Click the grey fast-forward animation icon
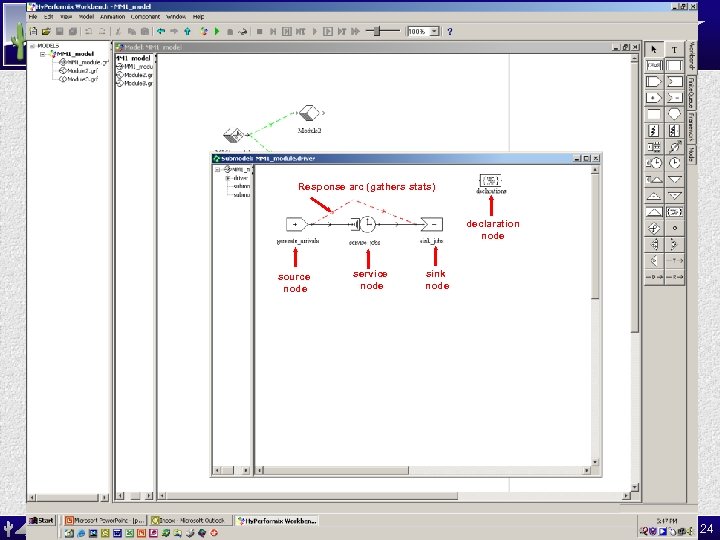Image resolution: width=720 pixels, height=540 pixels. click(x=355, y=32)
